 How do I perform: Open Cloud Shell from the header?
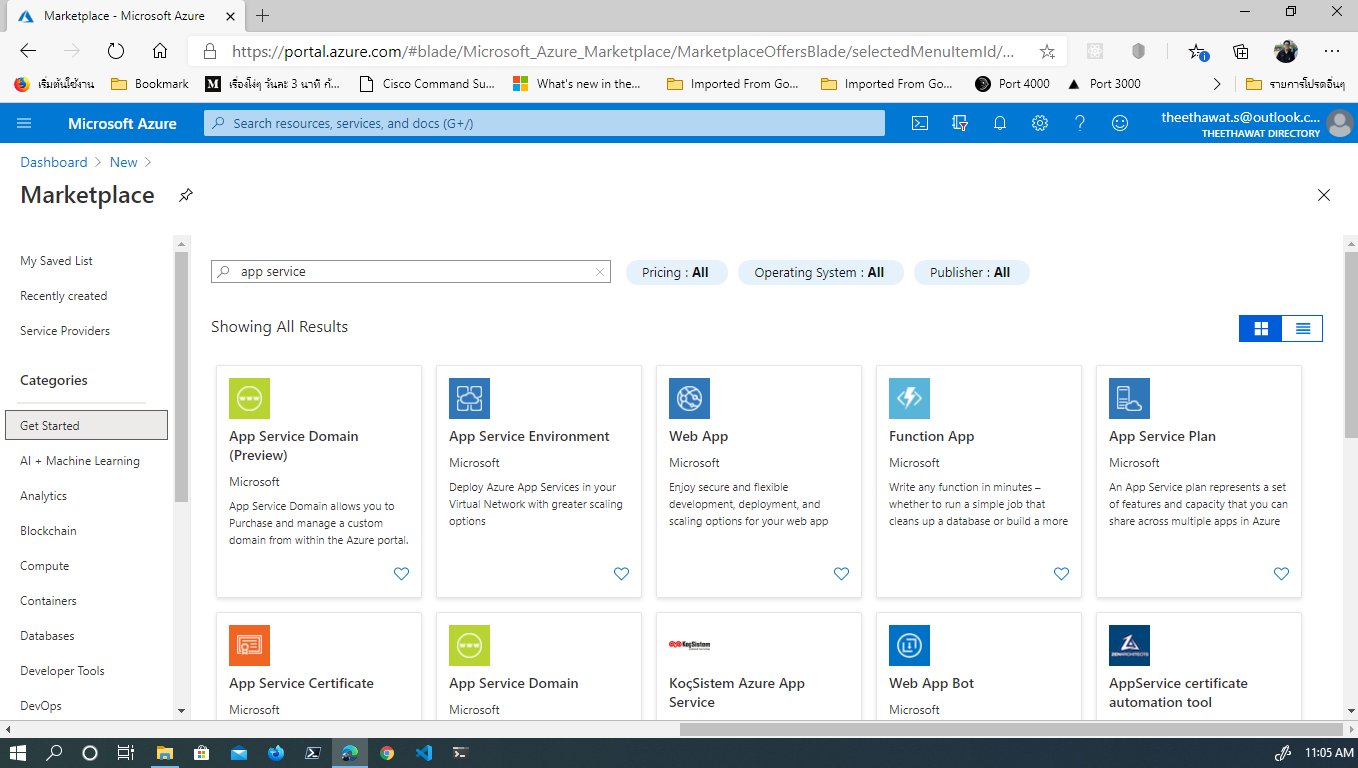coord(920,123)
